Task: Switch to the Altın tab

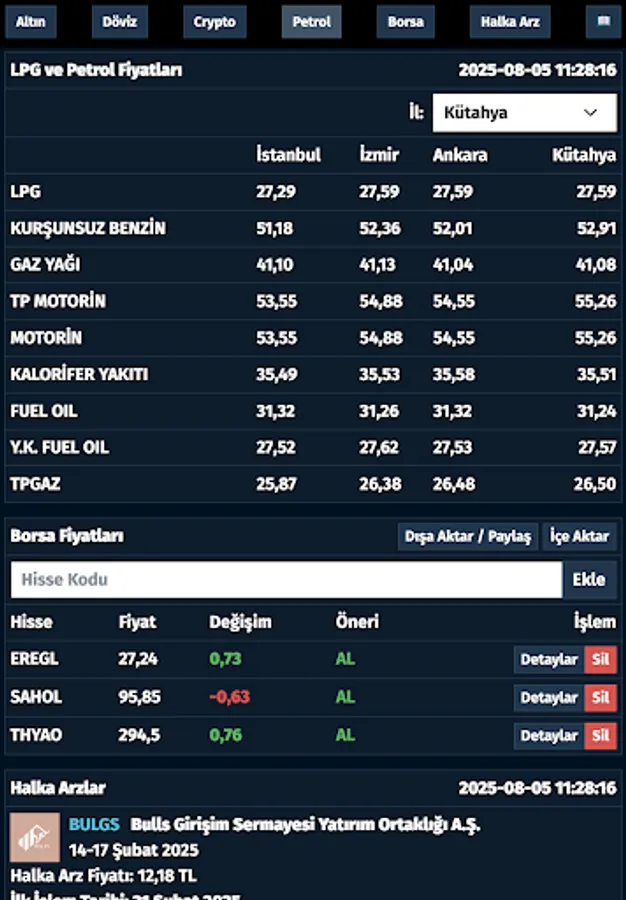Action: [30, 20]
